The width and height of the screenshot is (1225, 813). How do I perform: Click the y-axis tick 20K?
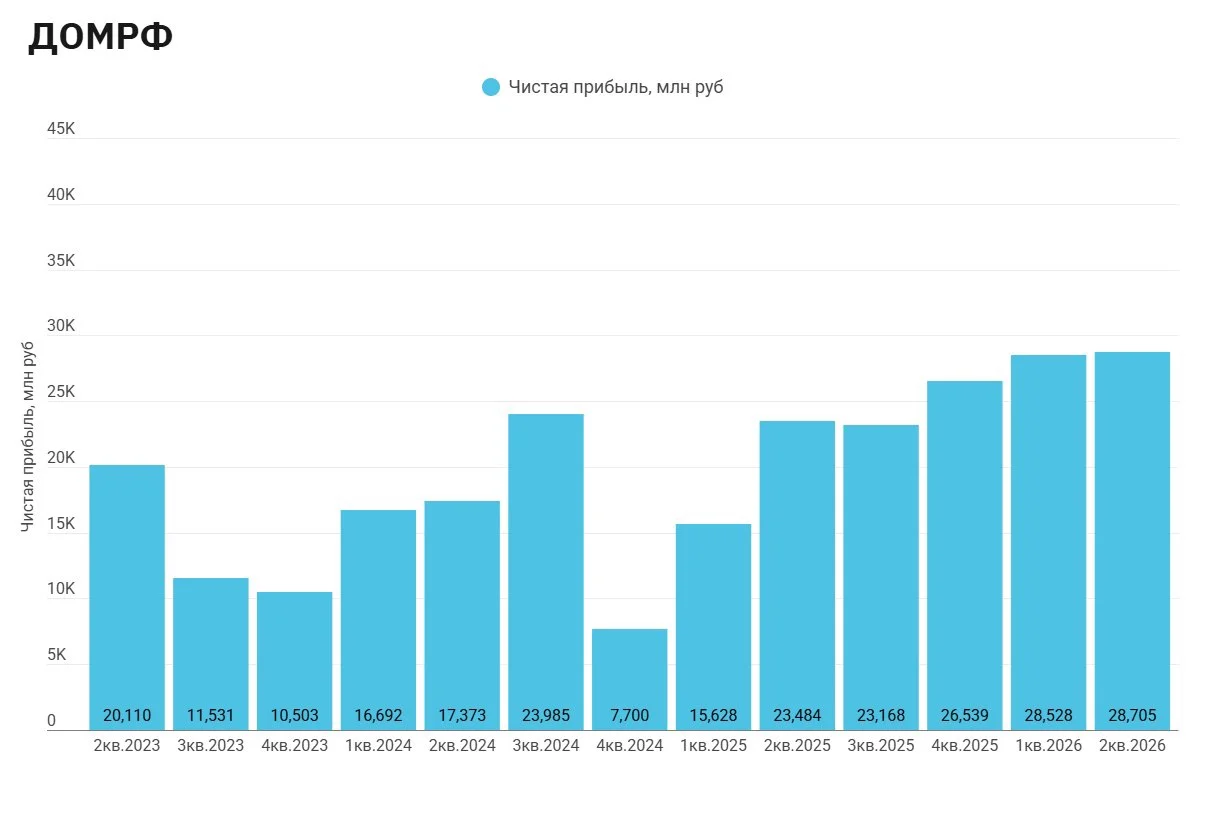(x=61, y=458)
